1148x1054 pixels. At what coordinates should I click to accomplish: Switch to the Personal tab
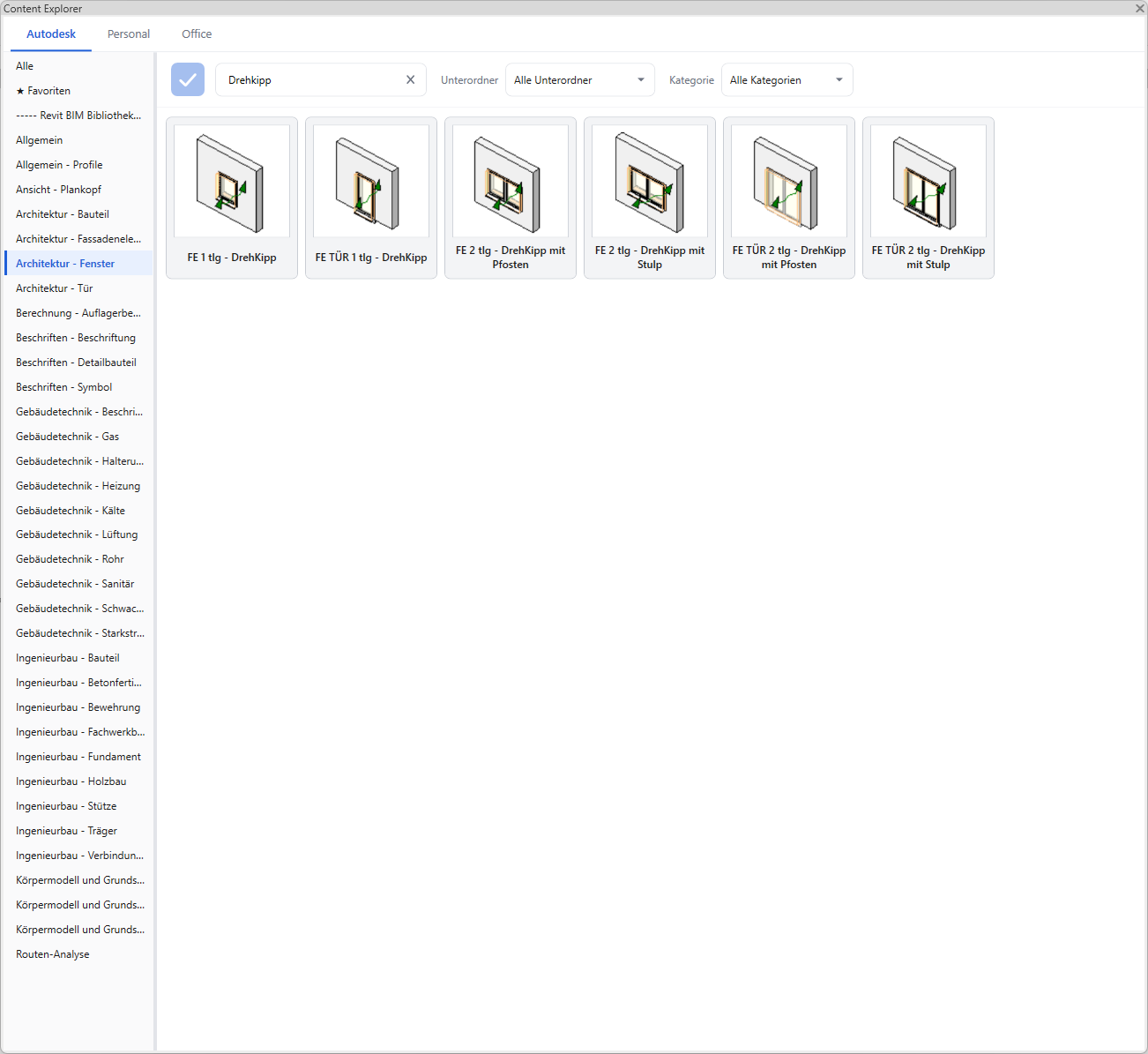tap(129, 34)
